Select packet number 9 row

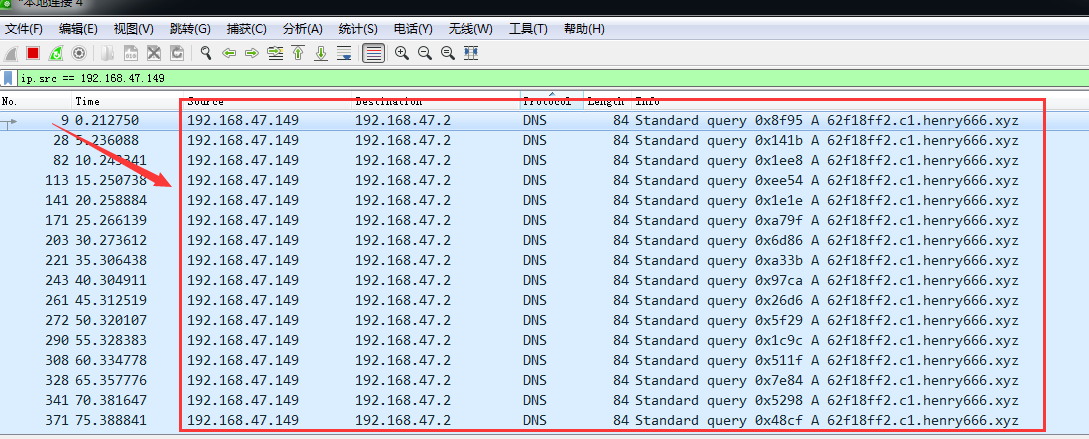544,120
